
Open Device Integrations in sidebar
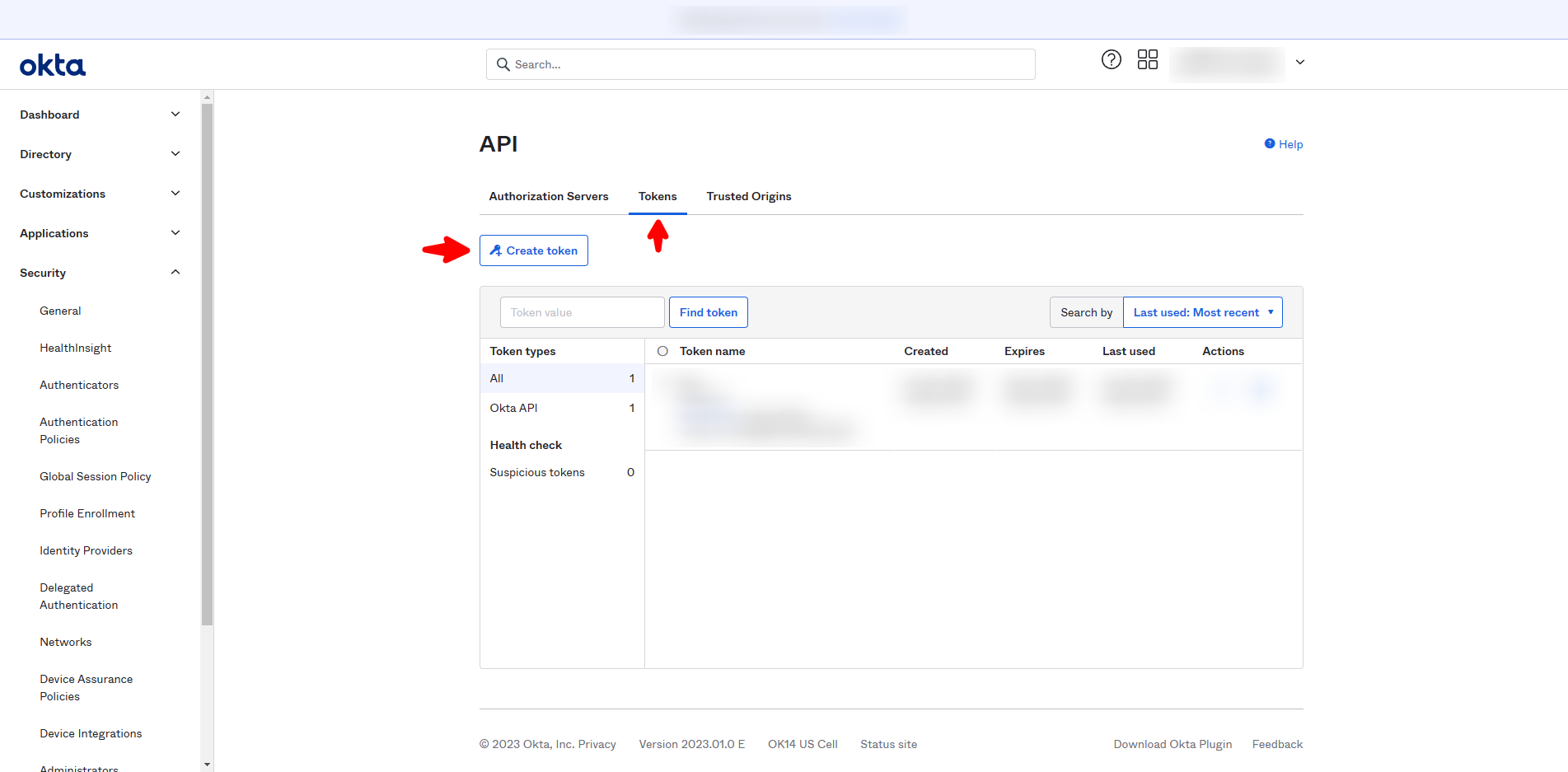coord(91,733)
